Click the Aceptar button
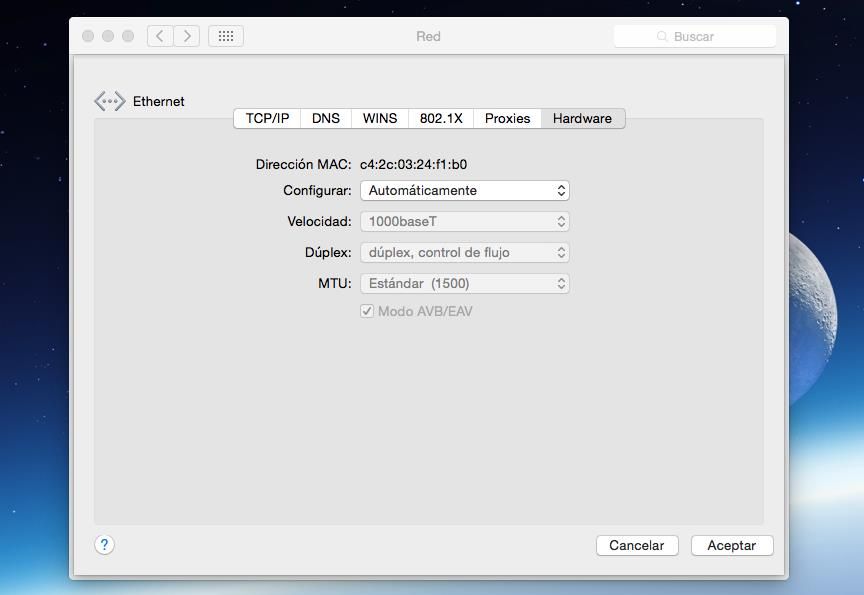Viewport: 864px width, 595px height. 732,545
